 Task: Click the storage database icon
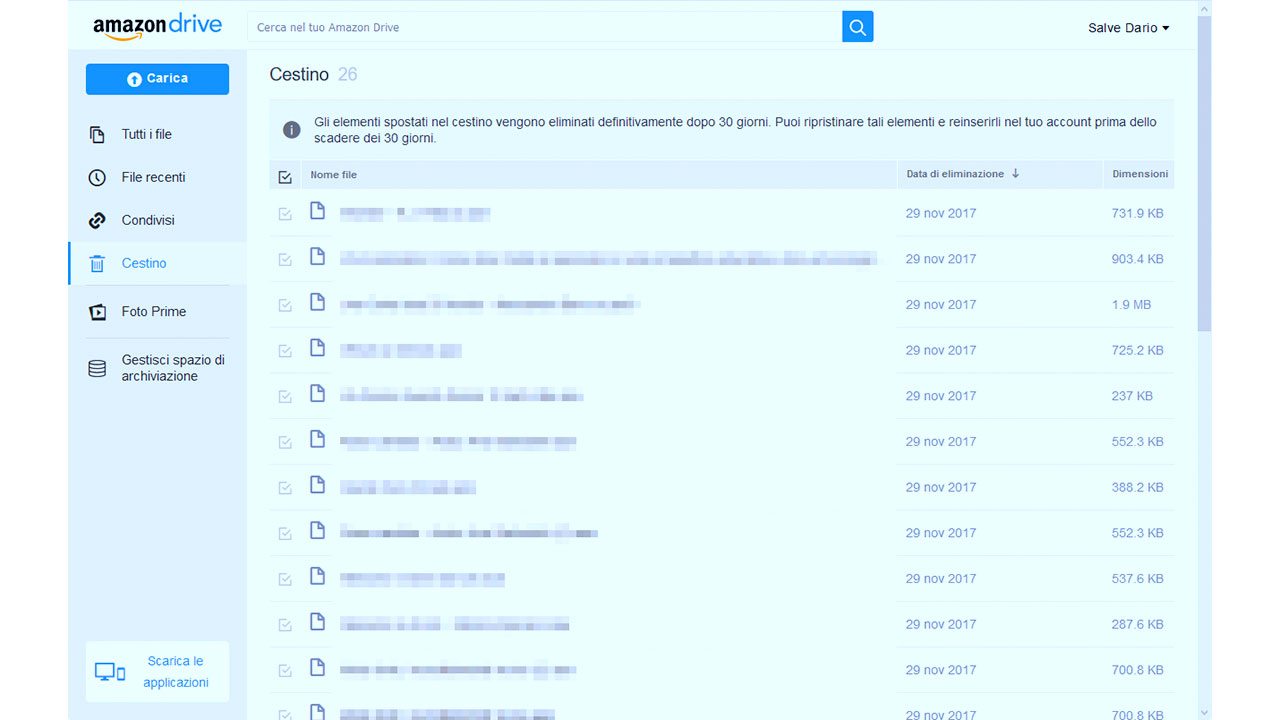[97, 368]
